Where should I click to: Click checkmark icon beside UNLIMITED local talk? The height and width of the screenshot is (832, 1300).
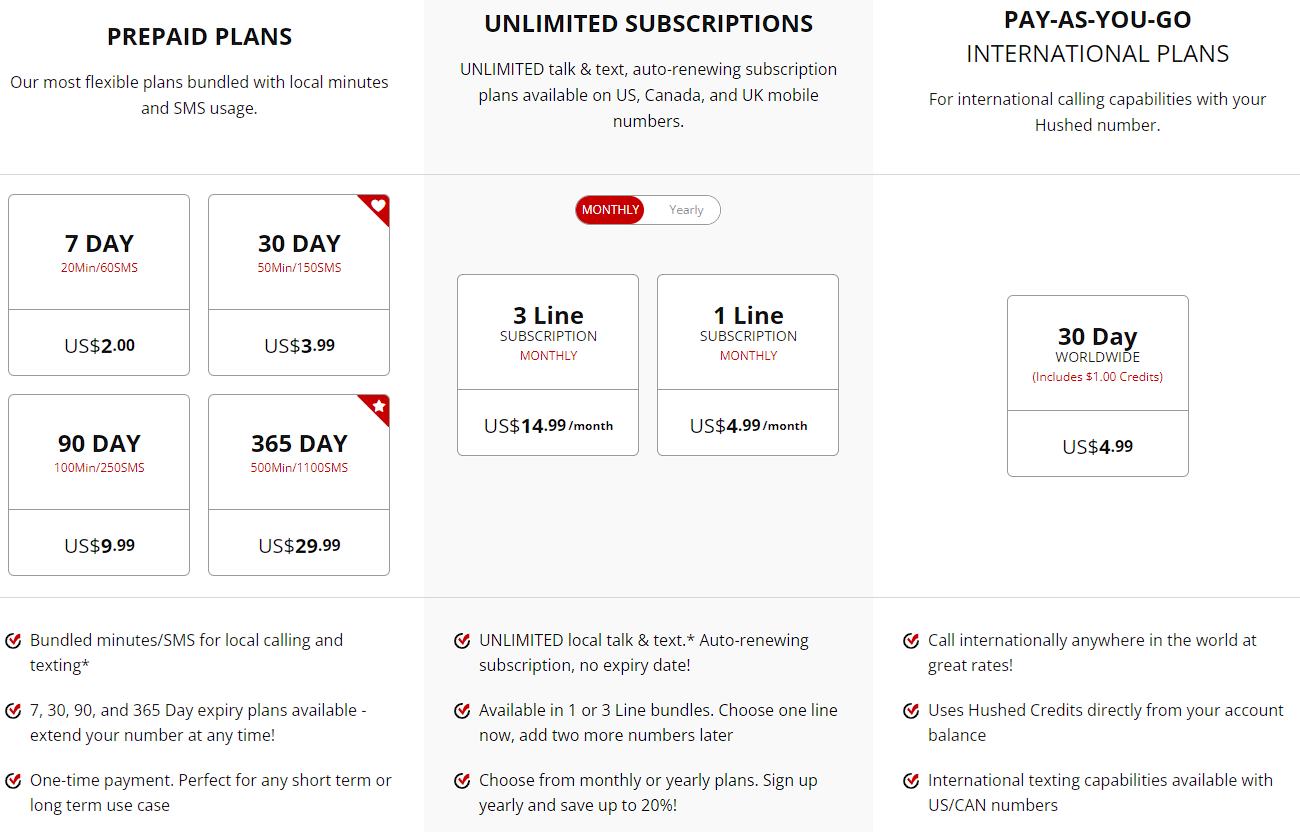(x=462, y=641)
